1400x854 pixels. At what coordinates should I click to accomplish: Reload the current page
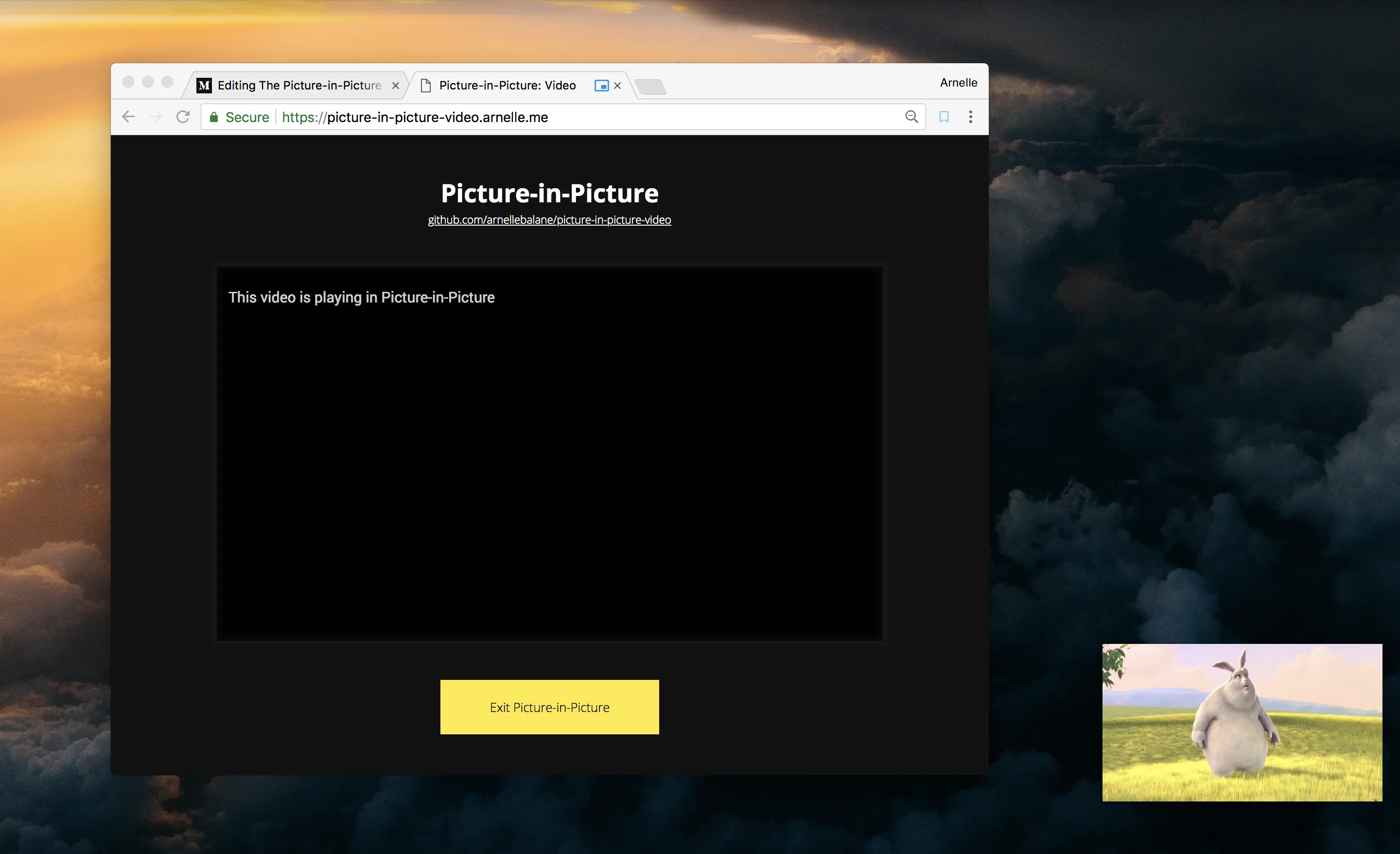[x=183, y=117]
